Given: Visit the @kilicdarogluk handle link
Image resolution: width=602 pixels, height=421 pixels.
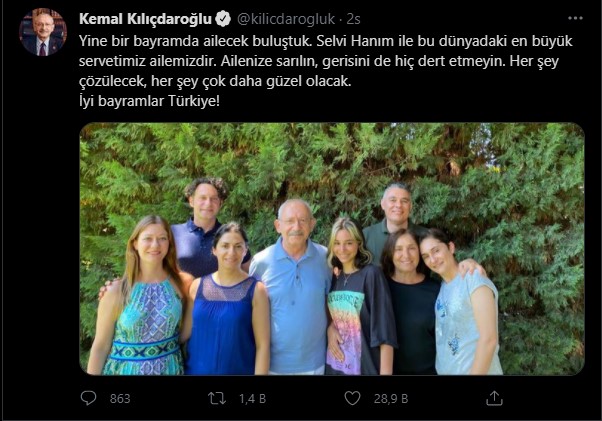Looking at the screenshot, I should (x=286, y=19).
